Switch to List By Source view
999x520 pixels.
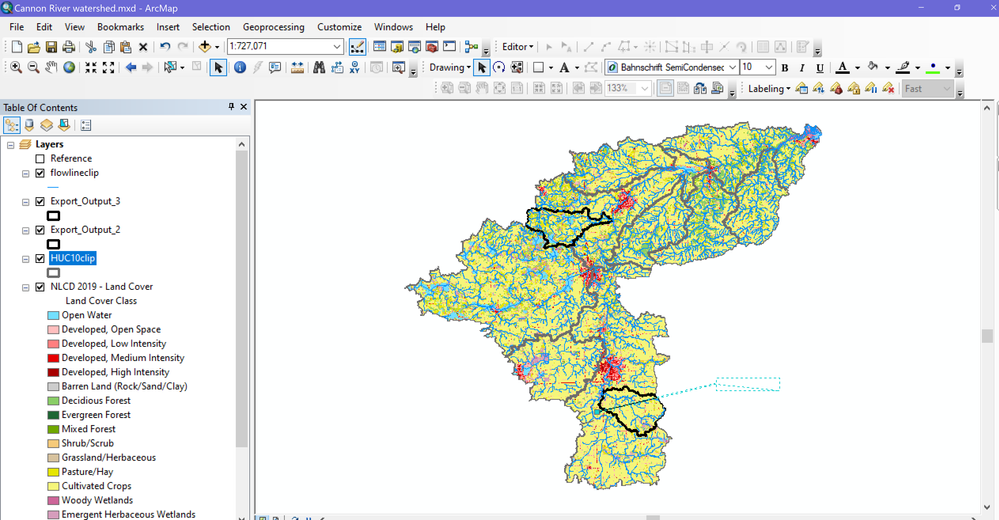(x=29, y=125)
